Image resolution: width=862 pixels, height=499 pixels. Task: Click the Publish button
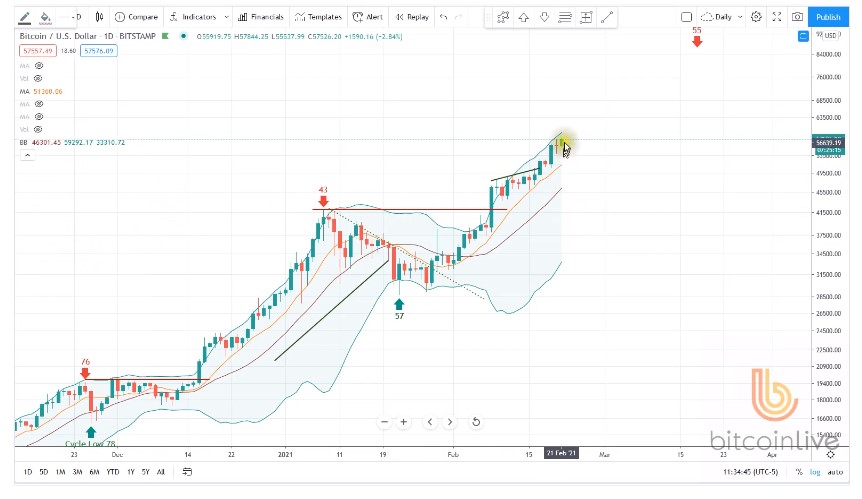[828, 17]
